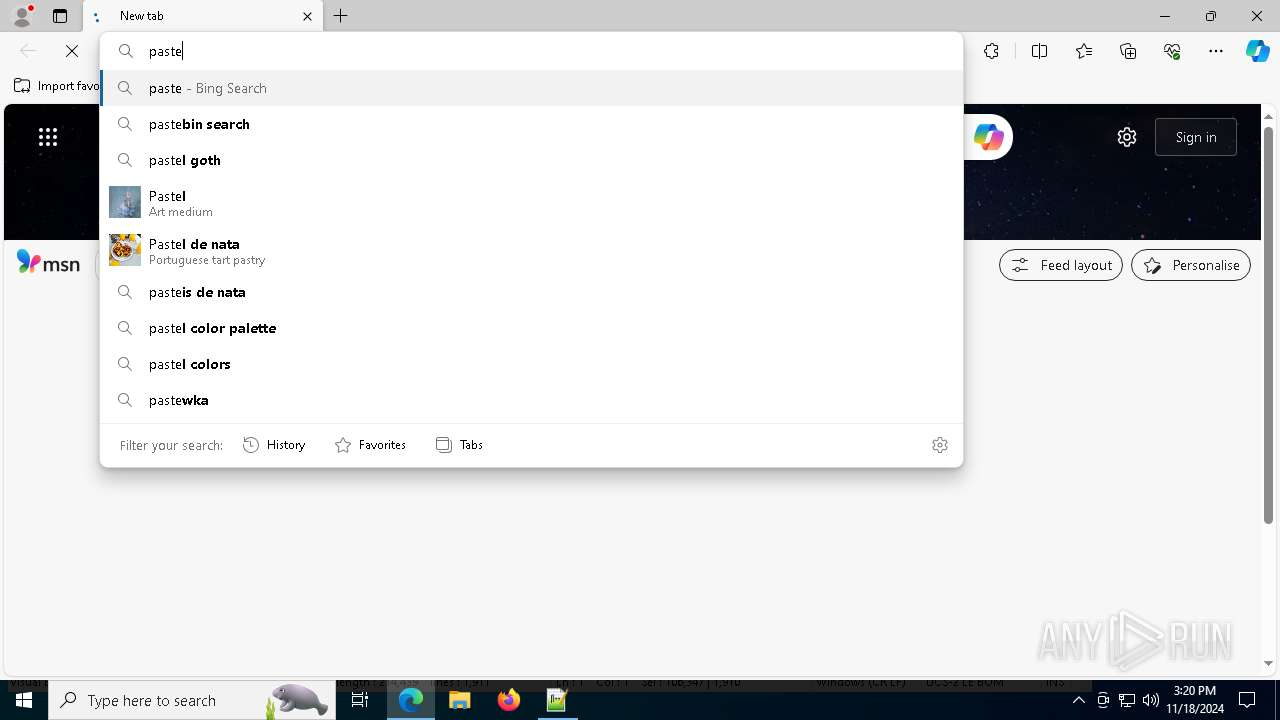Open page settings gear on new tab page
1280x720 pixels.
pos(1127,137)
